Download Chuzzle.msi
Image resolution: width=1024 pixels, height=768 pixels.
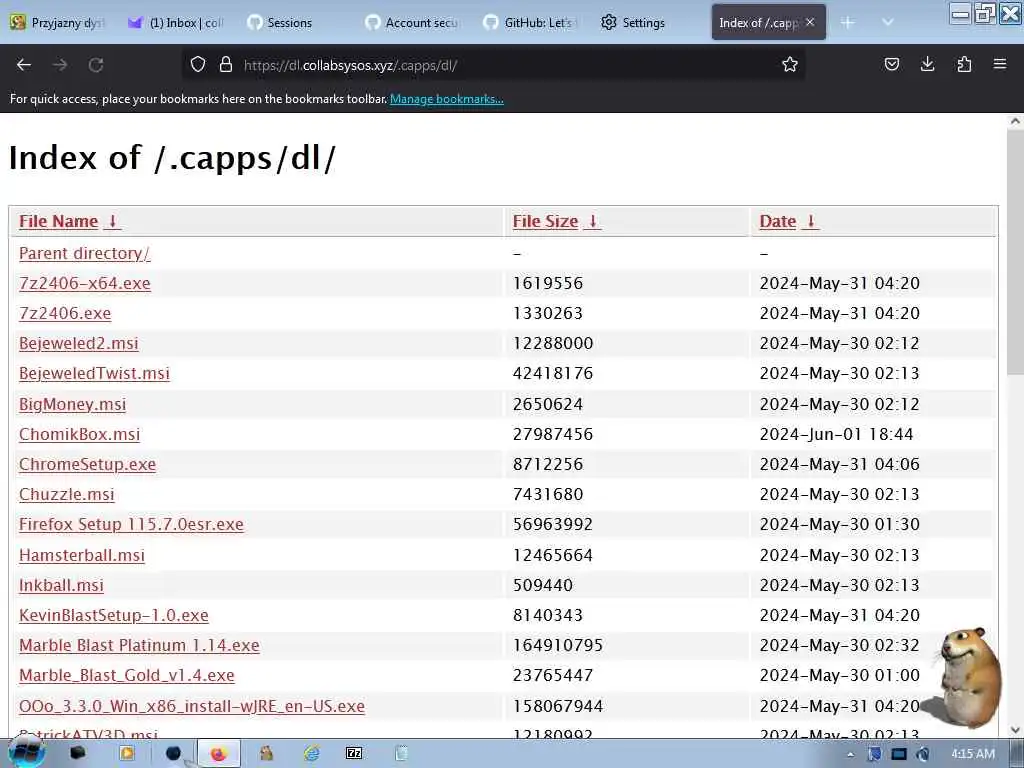[x=67, y=494]
